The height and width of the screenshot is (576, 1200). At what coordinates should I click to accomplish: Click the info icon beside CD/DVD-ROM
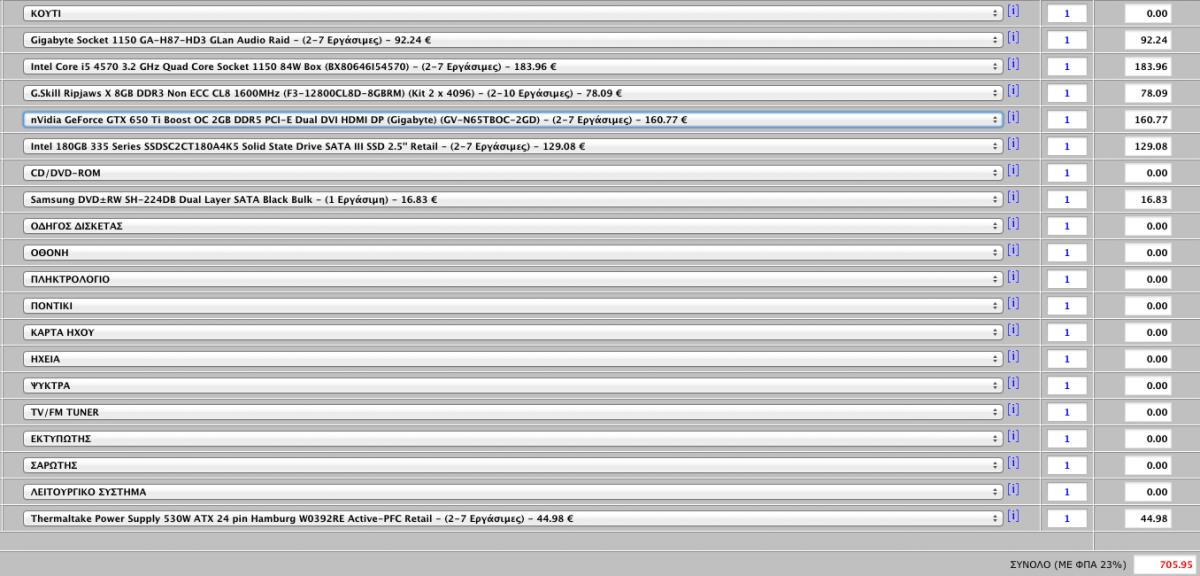coord(1013,171)
